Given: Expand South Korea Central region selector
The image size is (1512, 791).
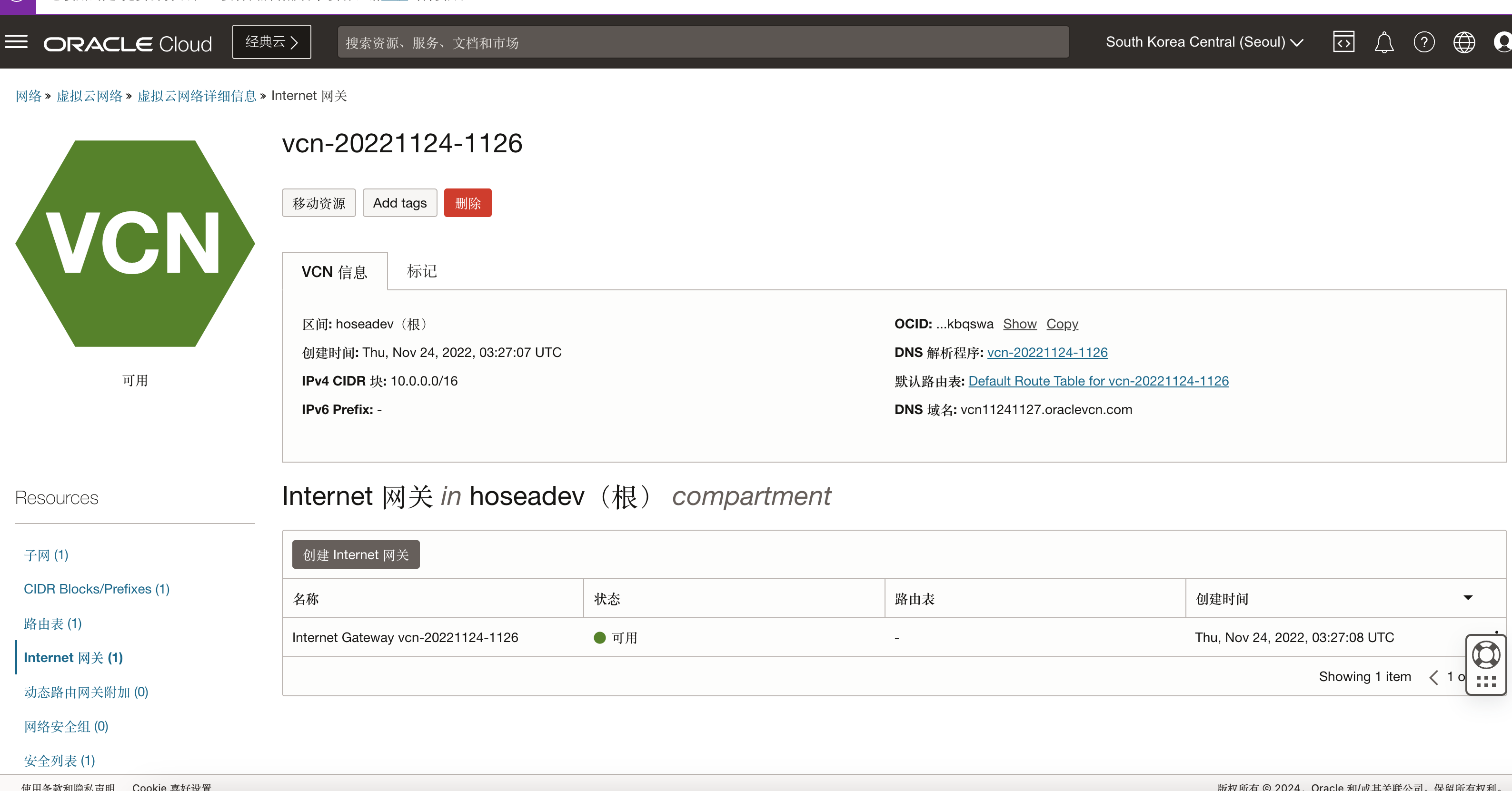Looking at the screenshot, I should [1204, 42].
